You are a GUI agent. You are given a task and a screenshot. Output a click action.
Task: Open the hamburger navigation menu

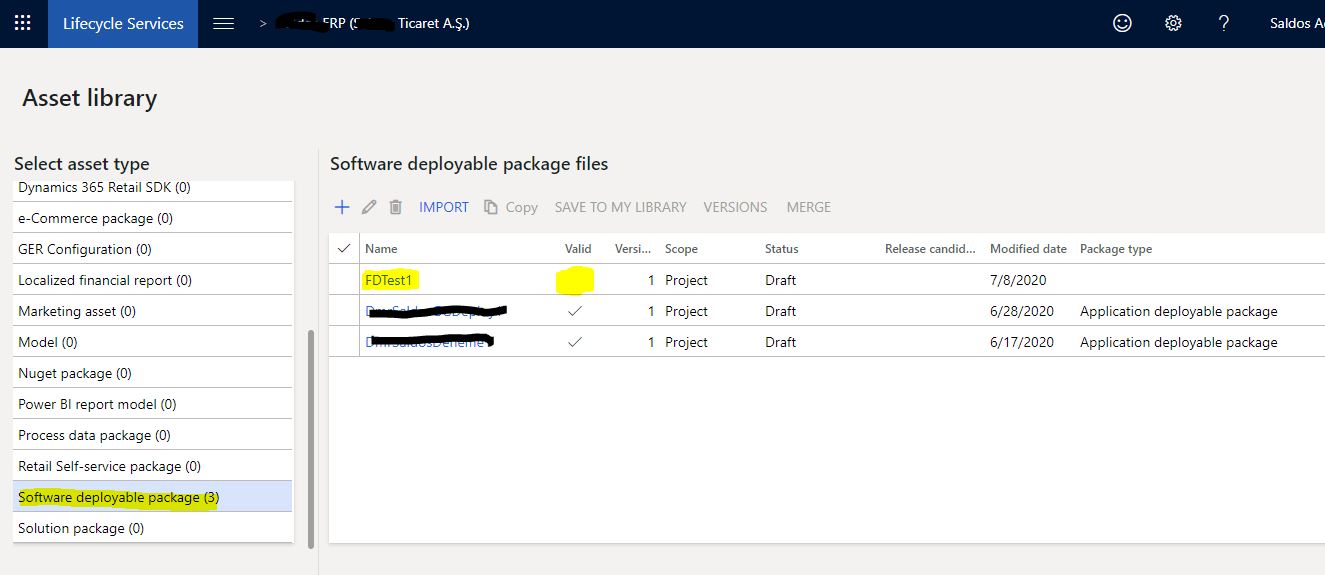[x=224, y=24]
